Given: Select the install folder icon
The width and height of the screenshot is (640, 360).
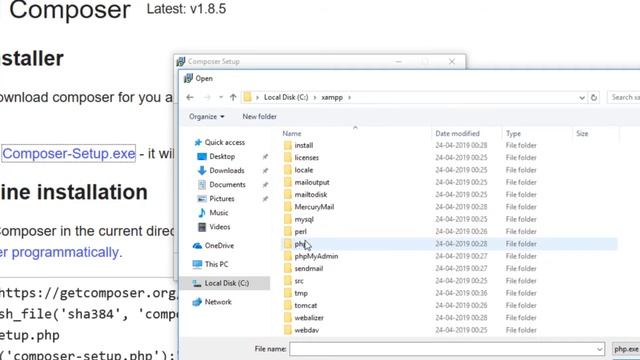Looking at the screenshot, I should pyautogui.click(x=288, y=145).
